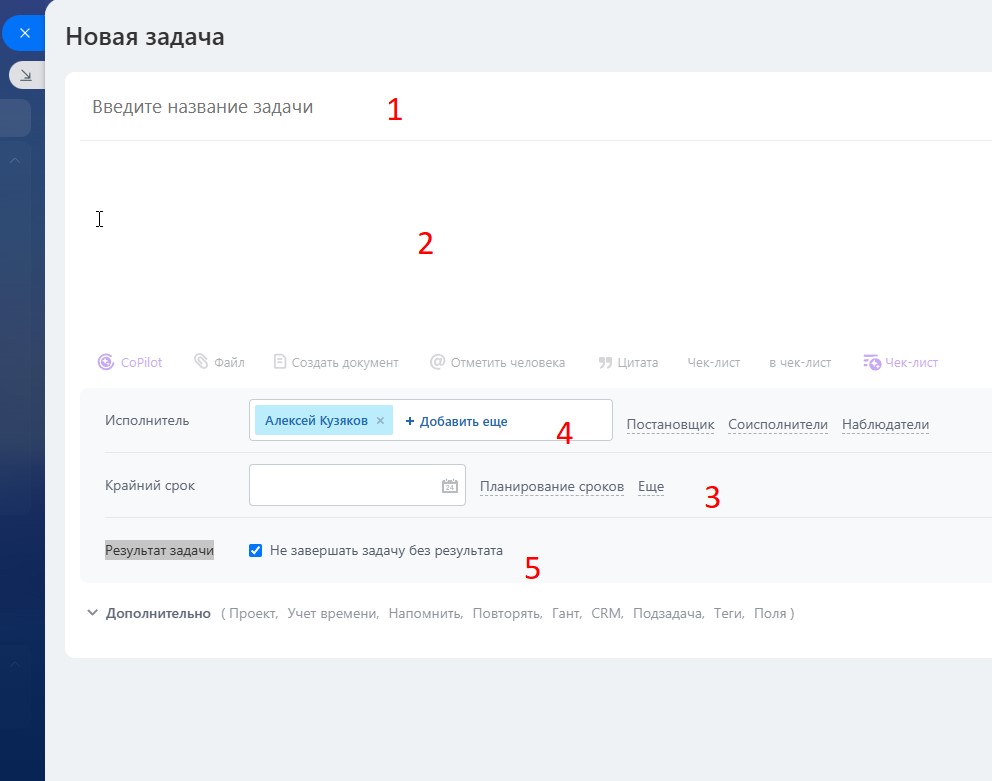992x781 pixels.
Task: Click the Исполнитель label
Action: tap(147, 420)
